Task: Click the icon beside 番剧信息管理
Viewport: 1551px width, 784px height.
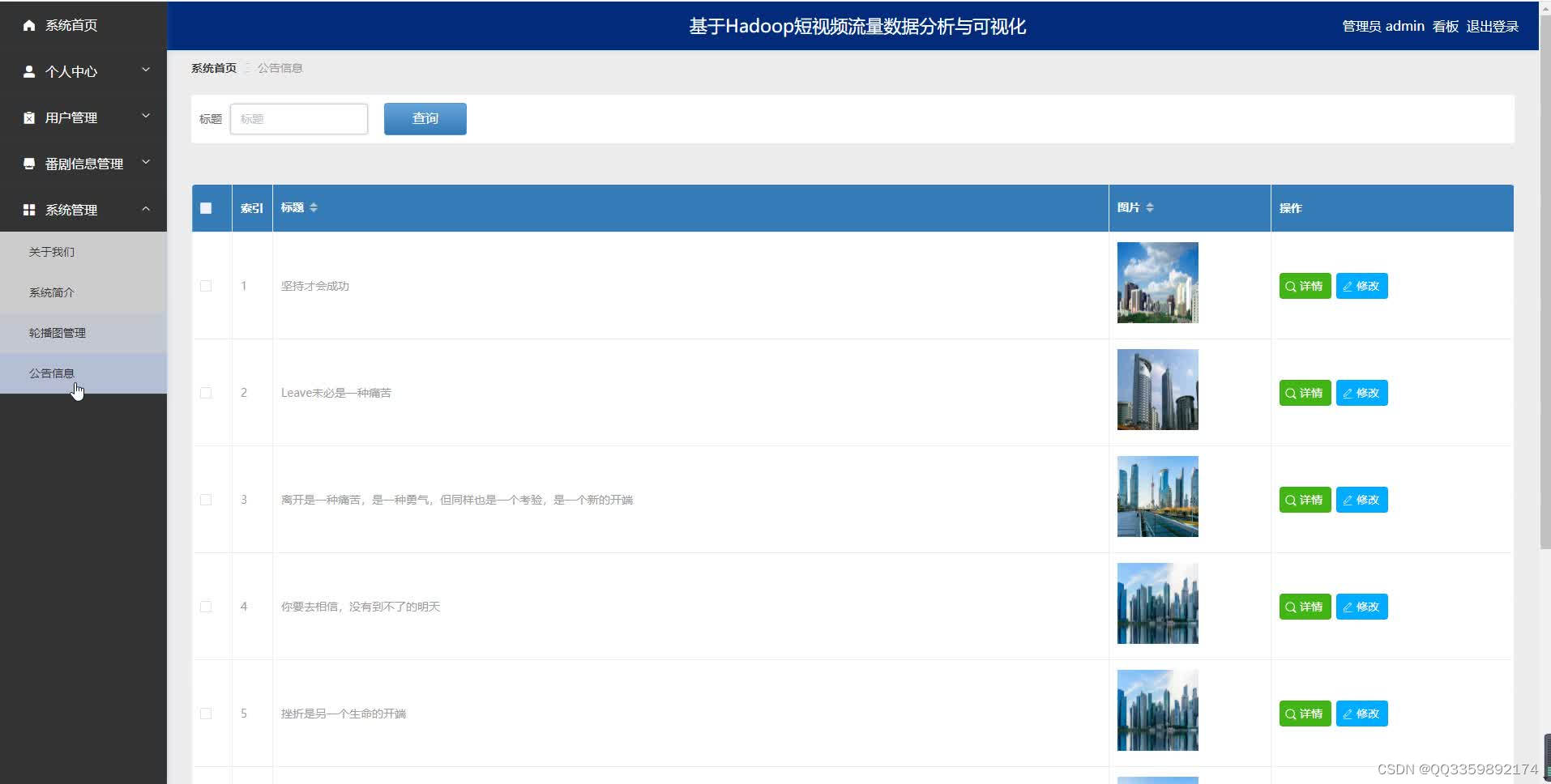Action: (29, 164)
